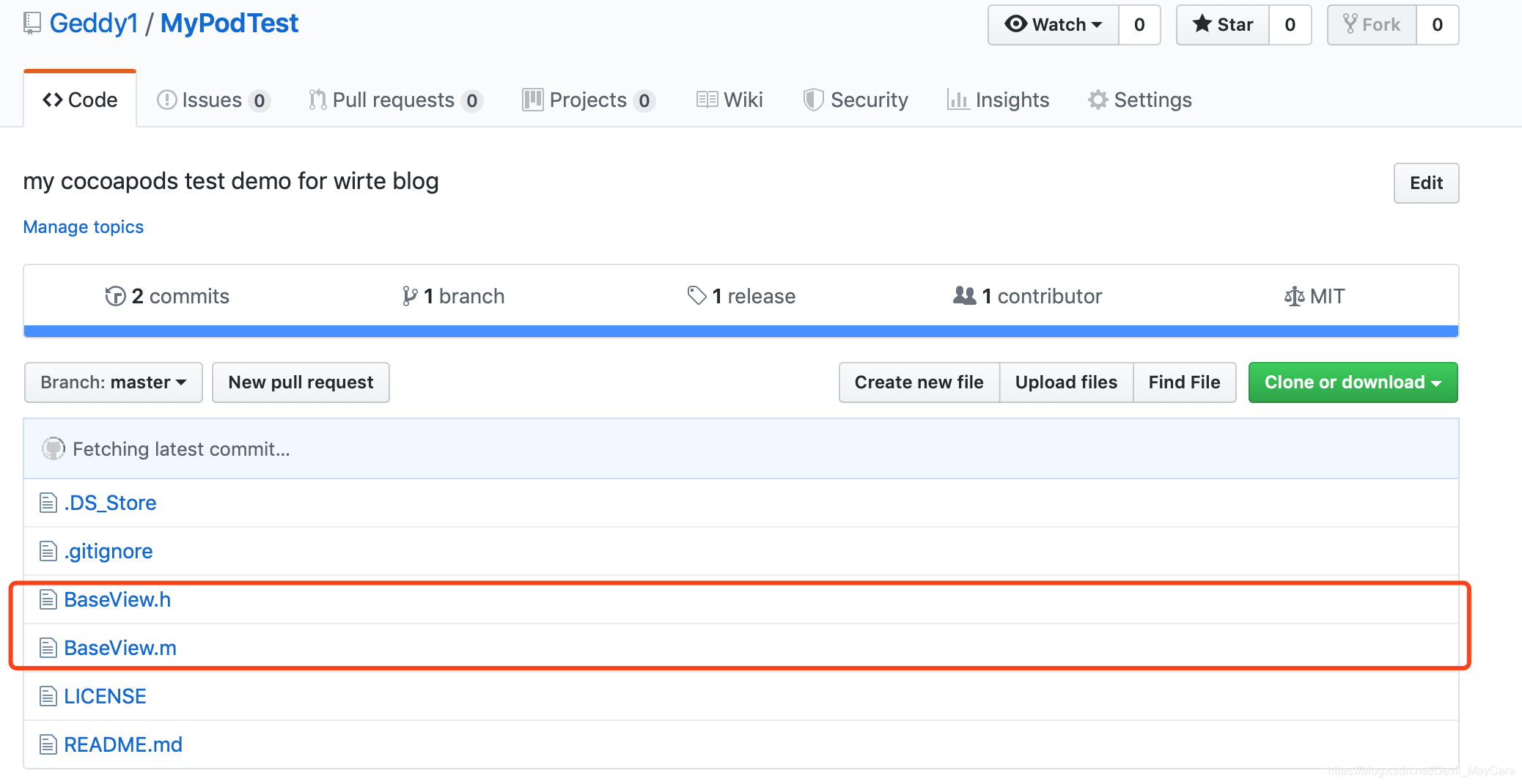Click the file icon beside .gitignore
Image resolution: width=1522 pixels, height=784 pixels.
pyautogui.click(x=48, y=552)
